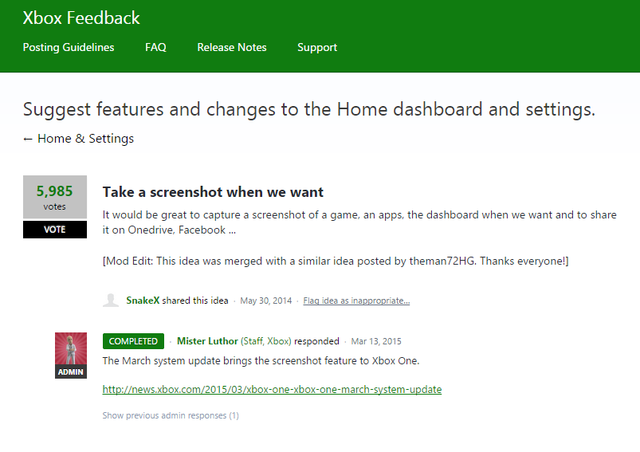Flag idea as inappropriate
The image size is (640, 452).
point(356,301)
